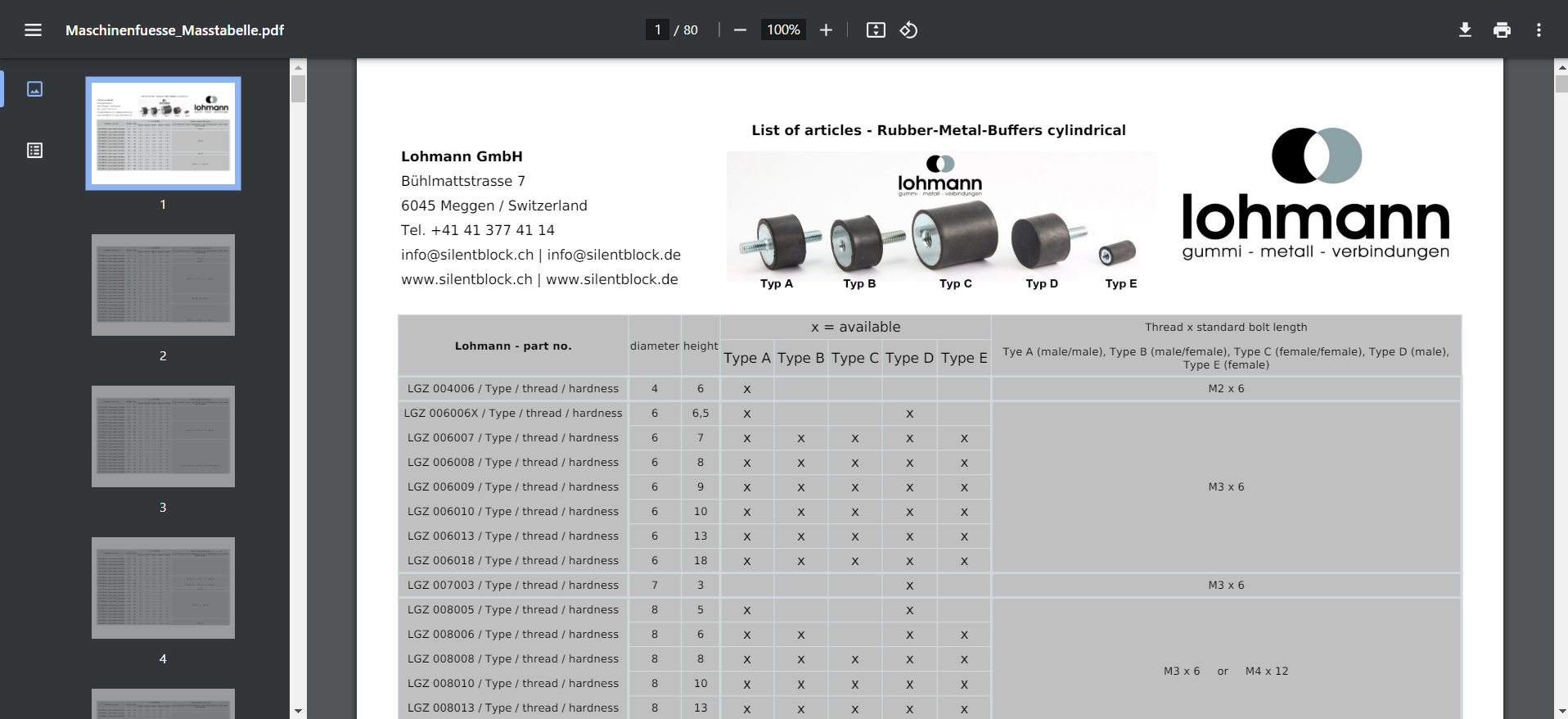Rotate the document counterclockwise
The height and width of the screenshot is (719, 1568).
(x=908, y=30)
